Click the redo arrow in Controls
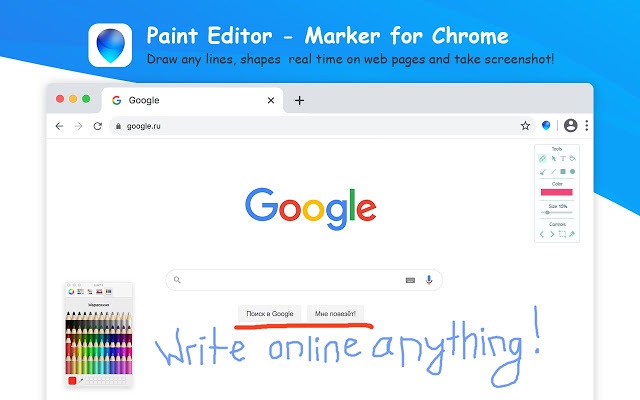The image size is (640, 400). pyautogui.click(x=552, y=234)
